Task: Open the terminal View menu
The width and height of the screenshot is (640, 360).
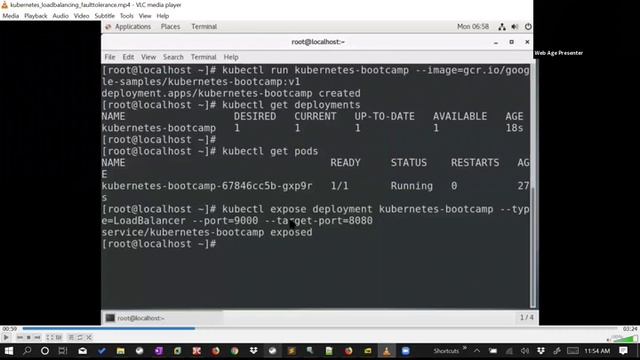Action: tap(149, 57)
